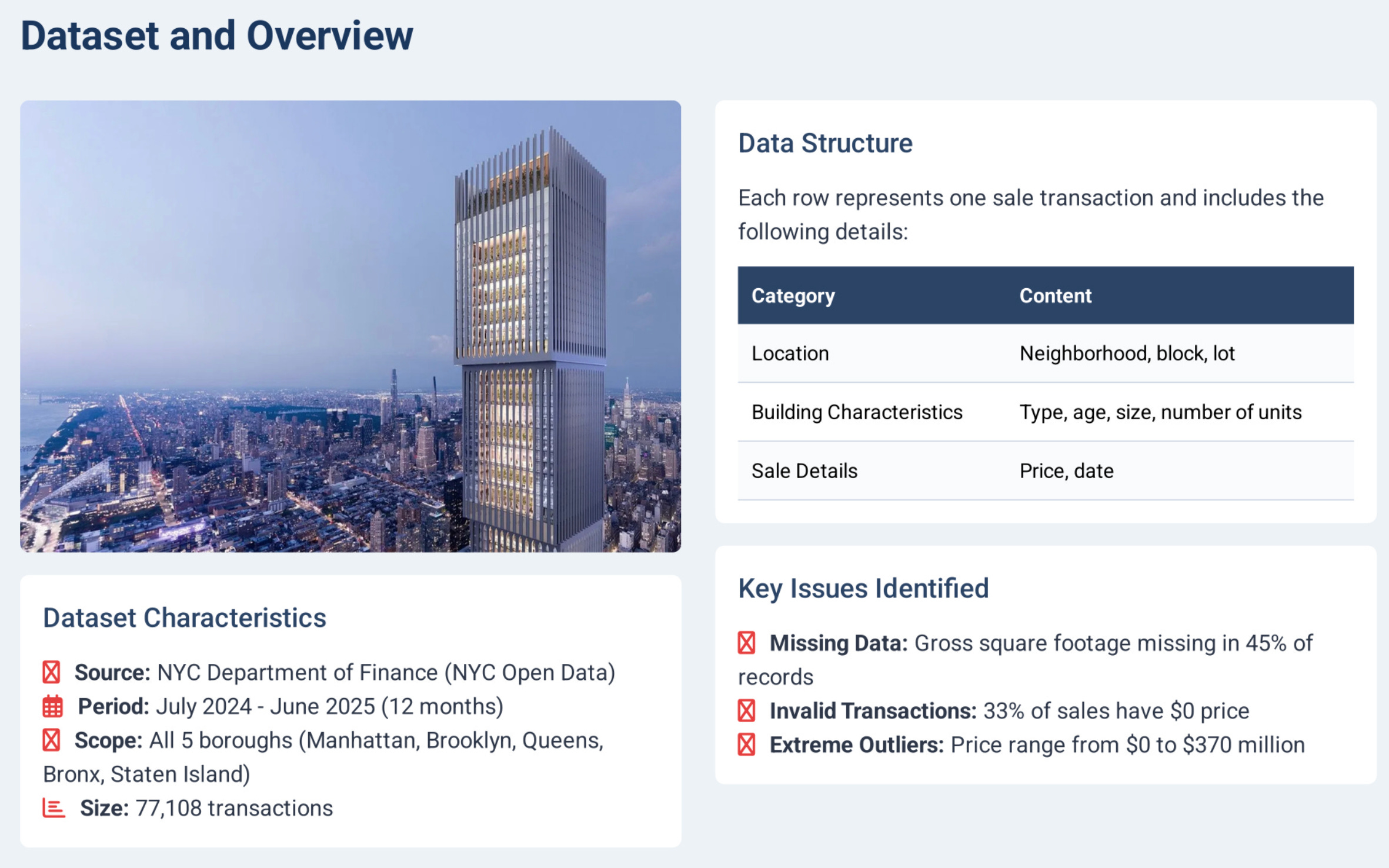Screen dimensions: 1389x868
Task: Click the chart icon beside Size
Action: (54, 808)
